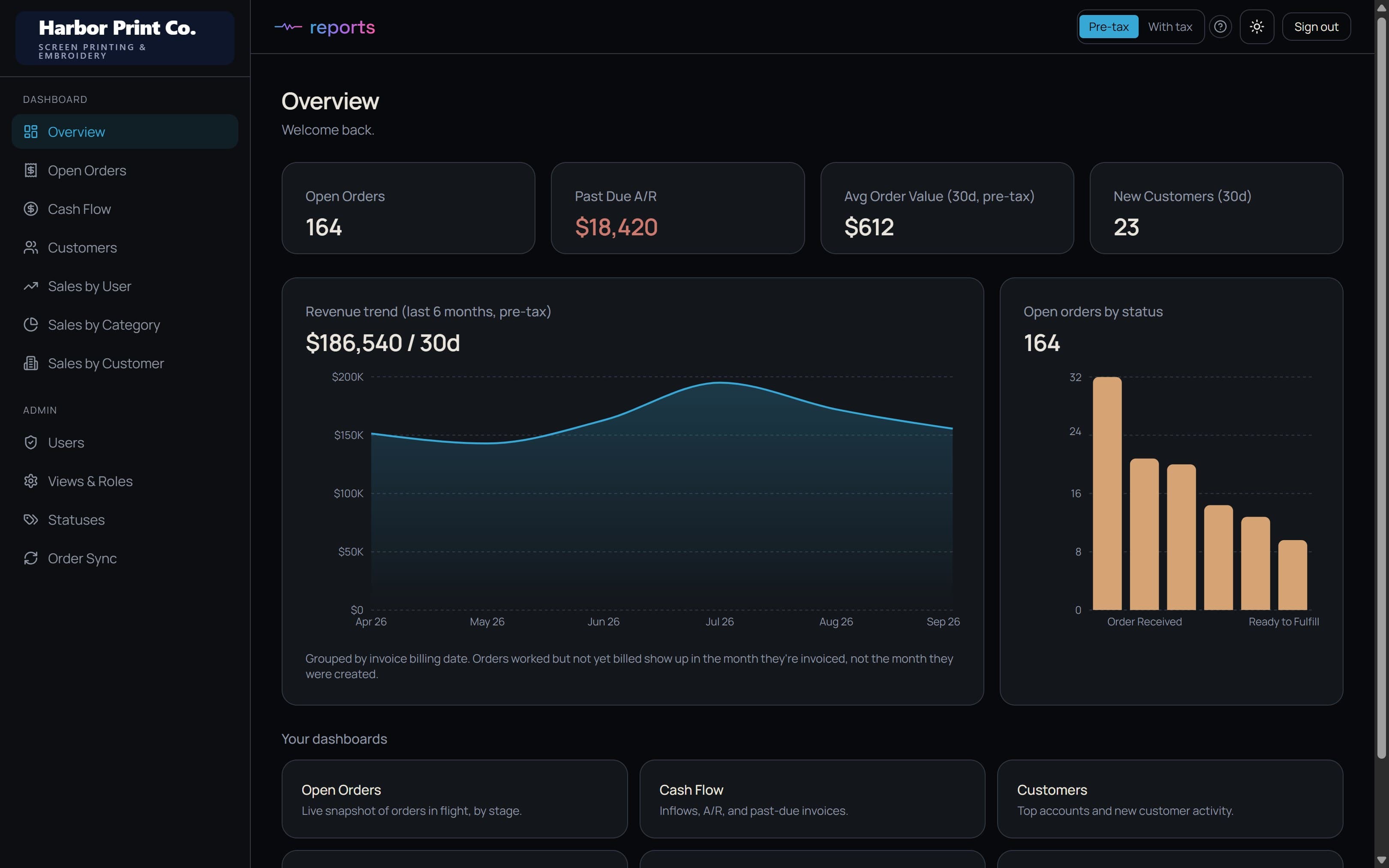Click the revenue trend line peak at Jul 26
This screenshot has width=1389, height=868.
tap(720, 383)
